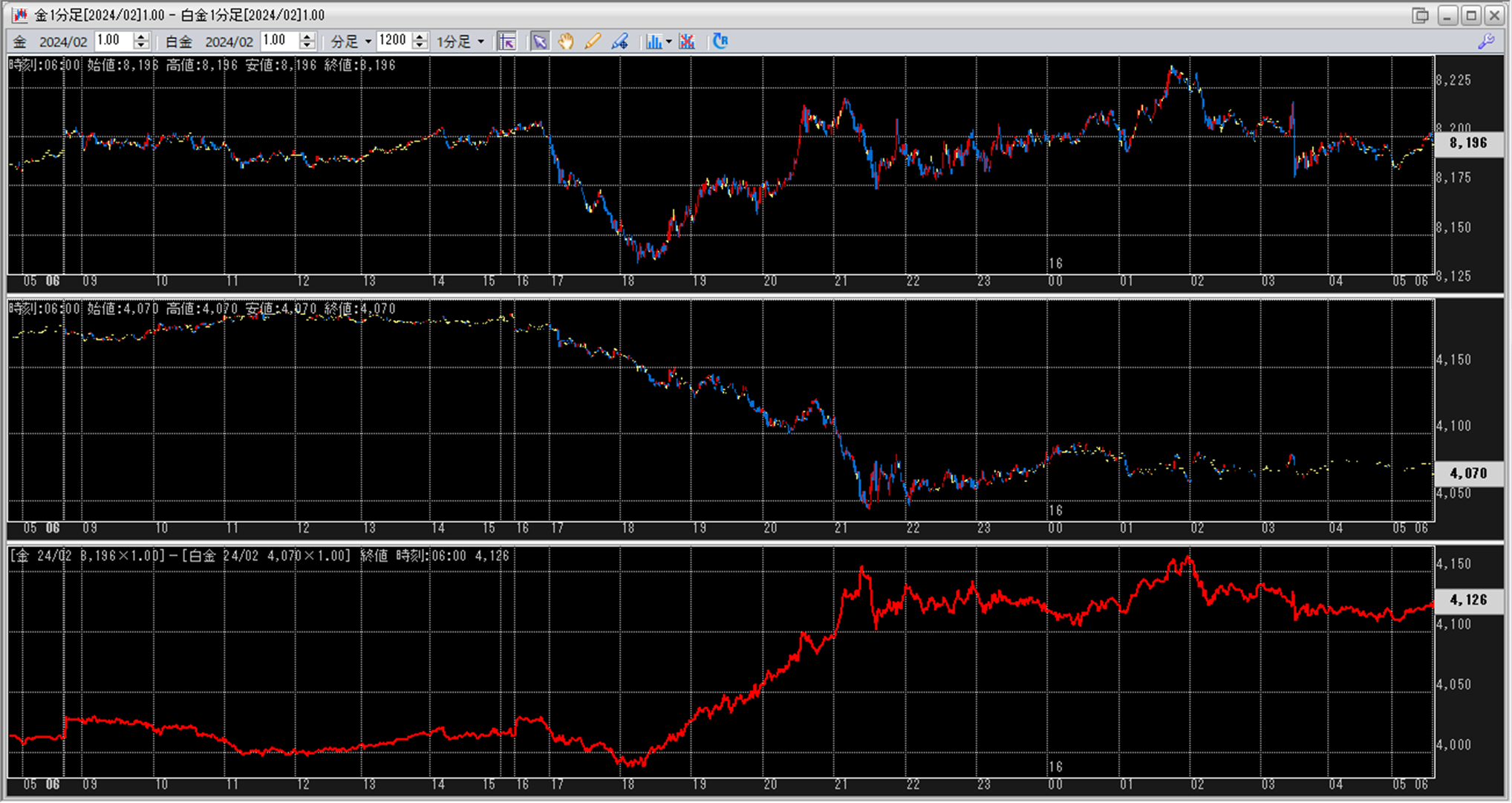Click the 8,196 gold price marker
Viewport: 1512px width, 803px height.
(x=1467, y=143)
